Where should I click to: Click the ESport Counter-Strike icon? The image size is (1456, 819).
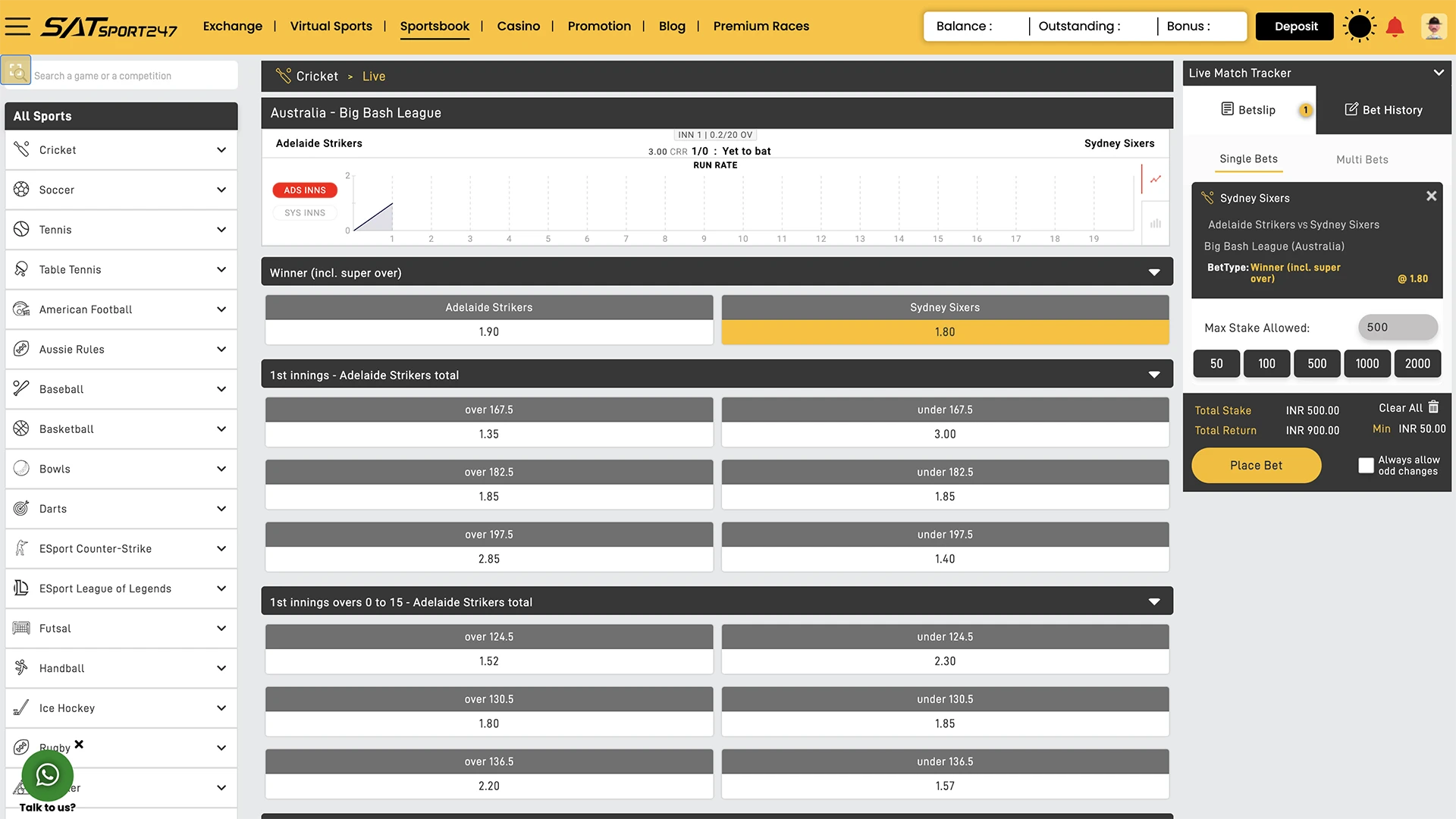click(x=21, y=548)
